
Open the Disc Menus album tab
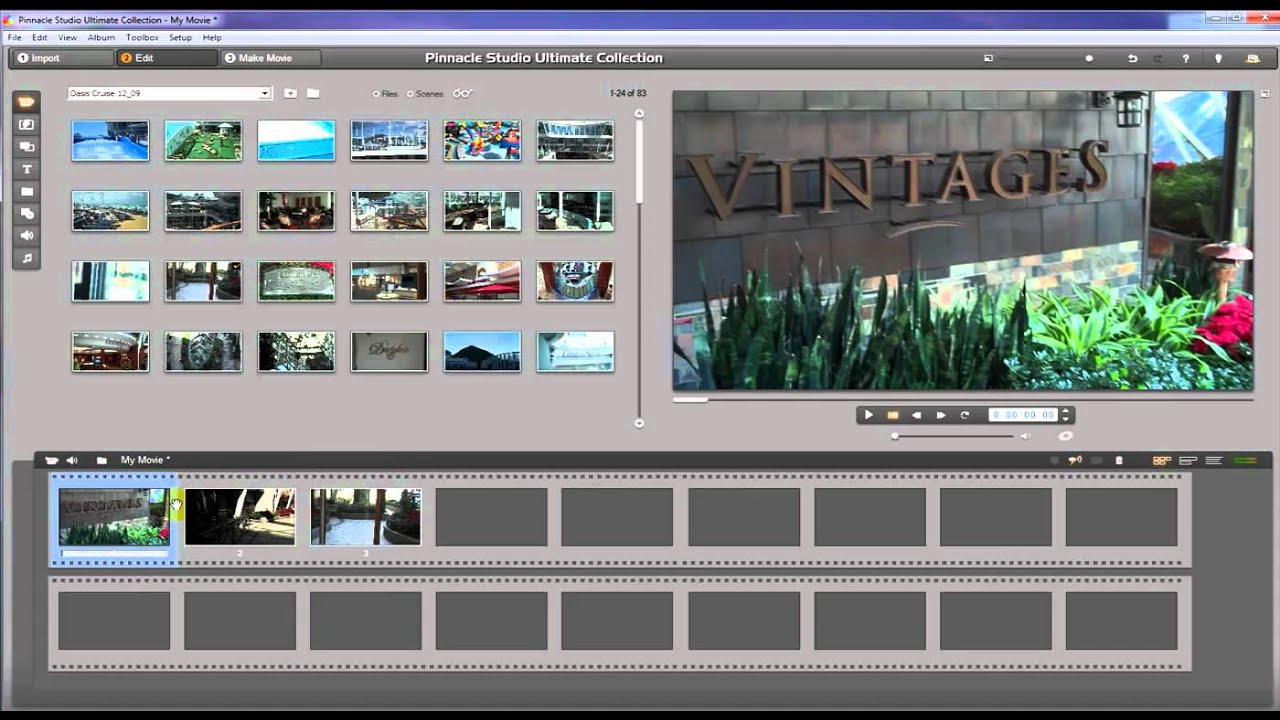(26, 213)
